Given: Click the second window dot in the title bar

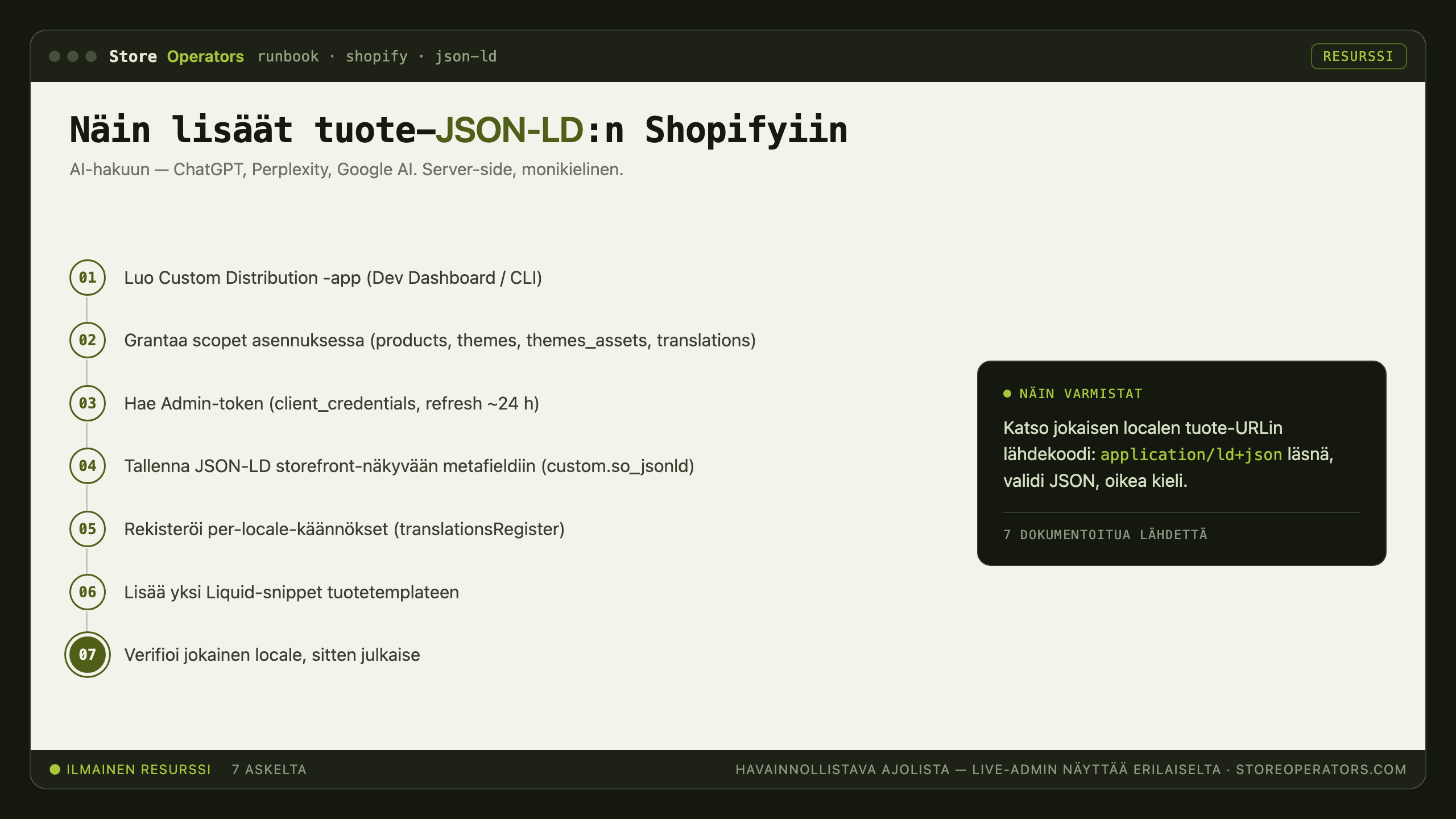Looking at the screenshot, I should 73,56.
